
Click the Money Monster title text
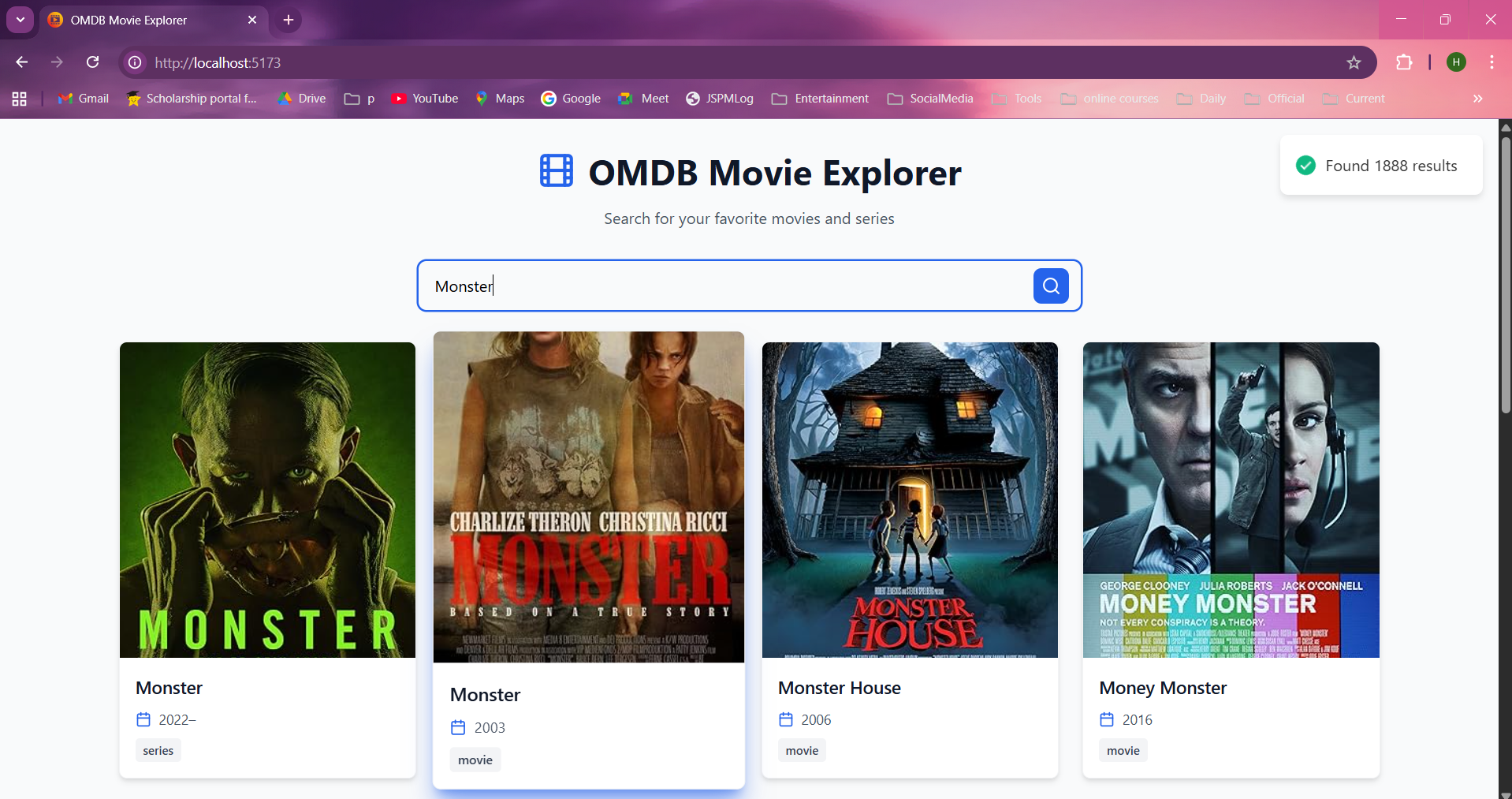coord(1163,688)
